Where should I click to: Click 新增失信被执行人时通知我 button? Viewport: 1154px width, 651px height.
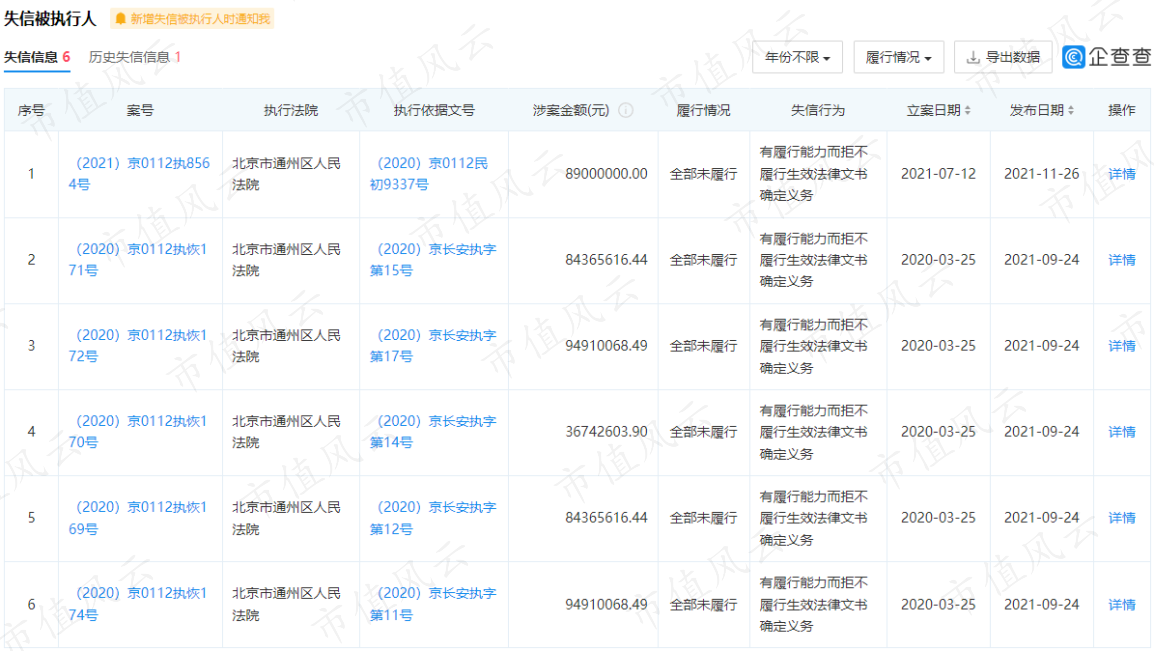[192, 18]
